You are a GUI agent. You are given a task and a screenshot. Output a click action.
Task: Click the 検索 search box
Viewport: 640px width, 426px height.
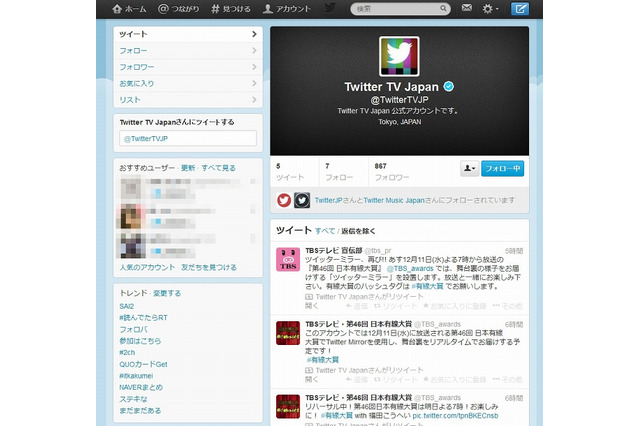point(395,9)
